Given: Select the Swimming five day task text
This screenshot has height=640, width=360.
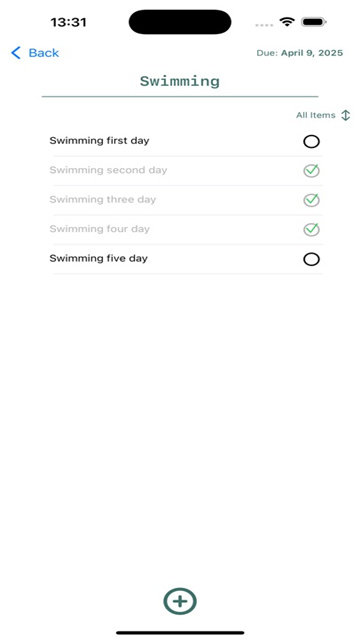Looking at the screenshot, I should click(98, 258).
